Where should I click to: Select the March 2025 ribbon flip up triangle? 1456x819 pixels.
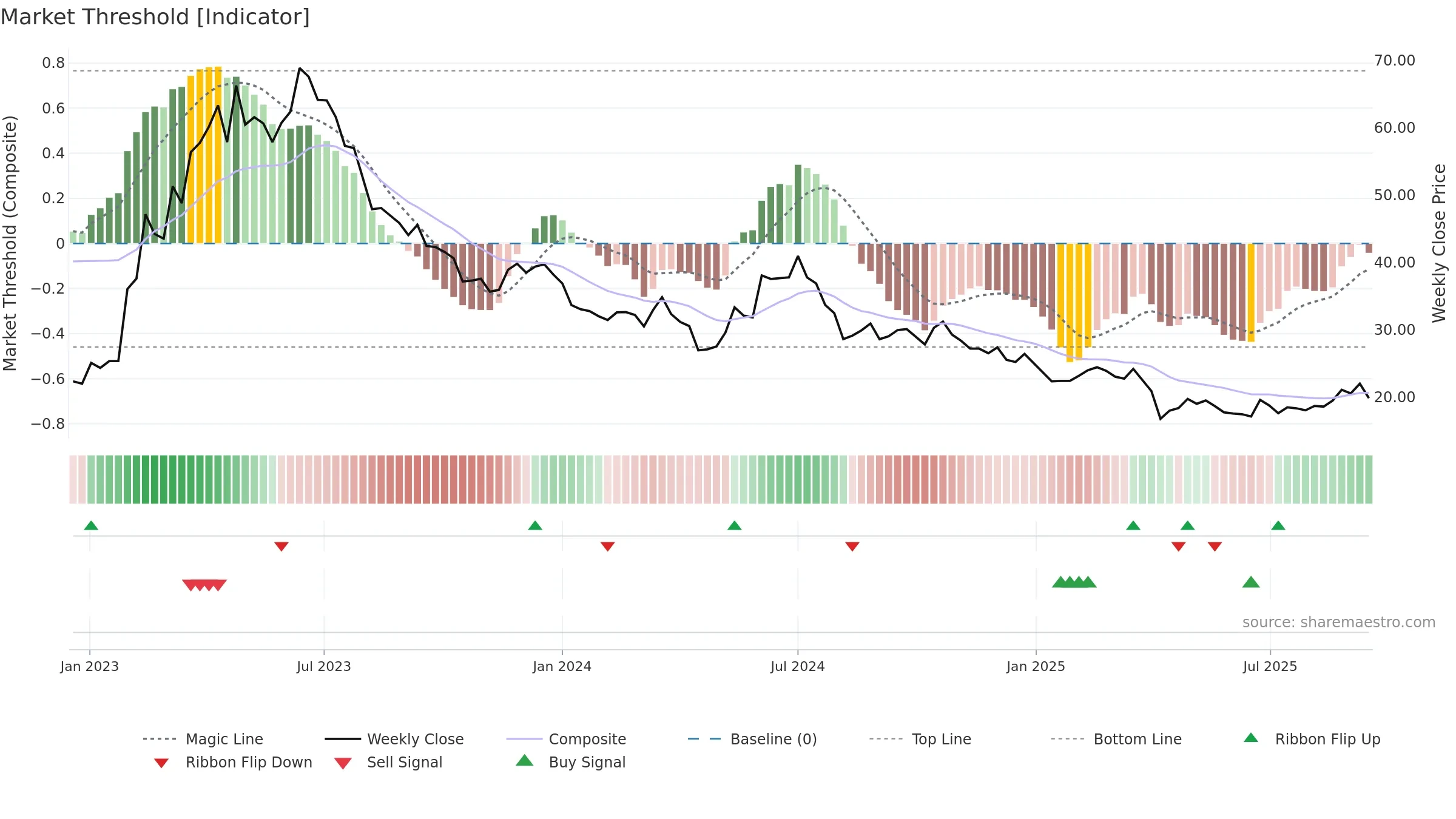tap(1133, 525)
